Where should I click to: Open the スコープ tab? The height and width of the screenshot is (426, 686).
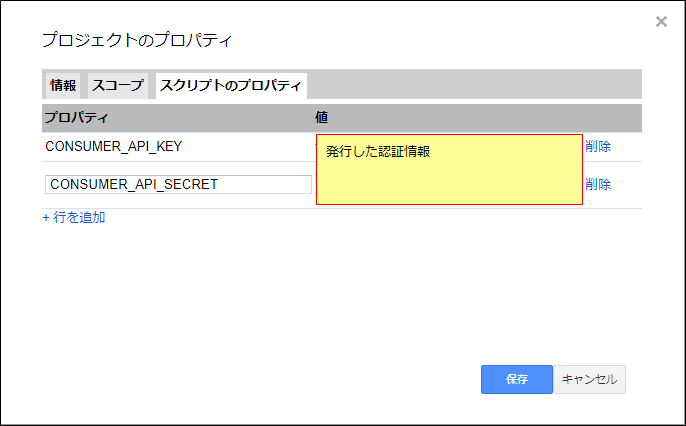118,86
